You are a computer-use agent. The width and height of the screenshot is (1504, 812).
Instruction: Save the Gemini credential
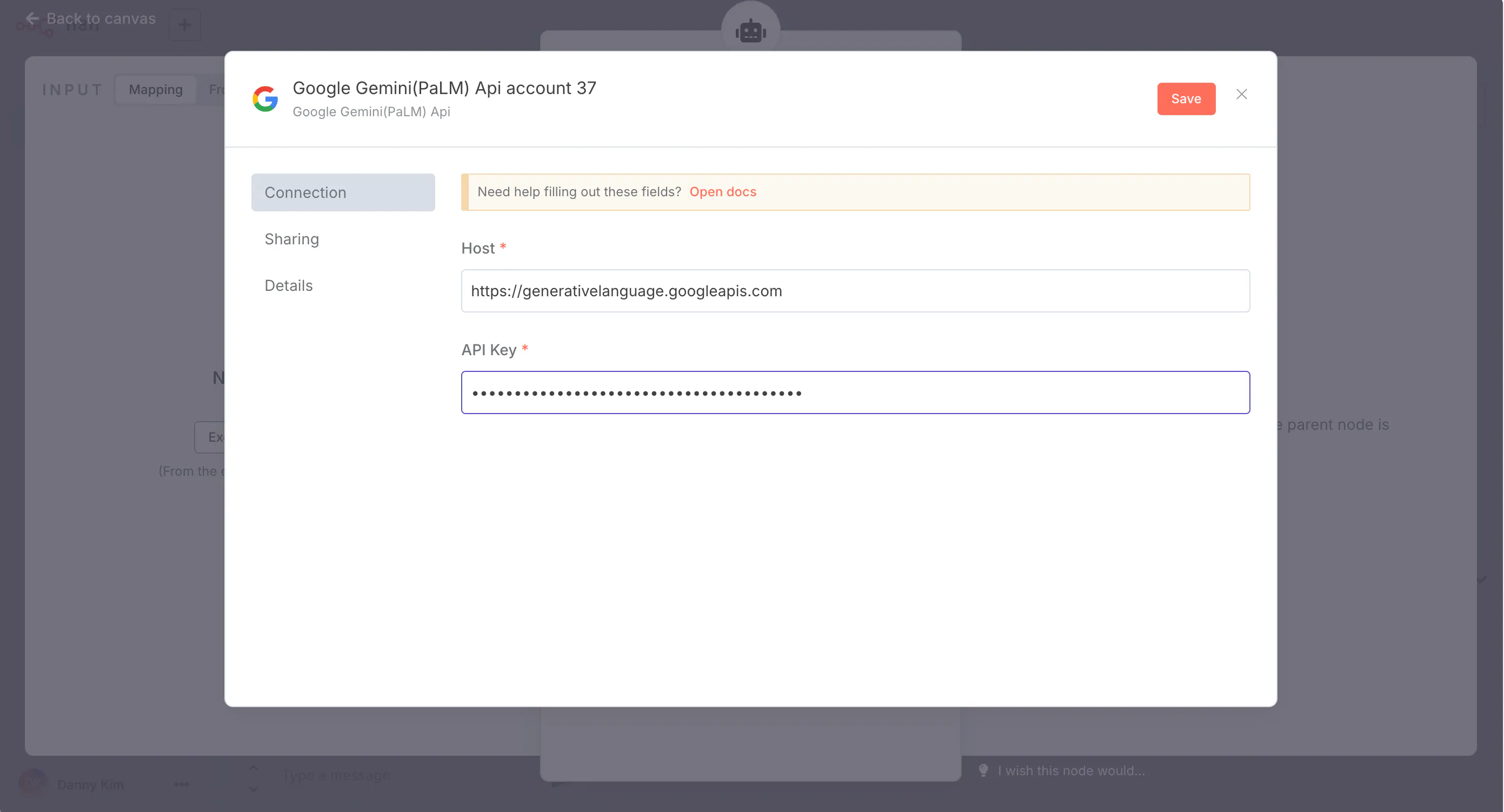click(1186, 99)
